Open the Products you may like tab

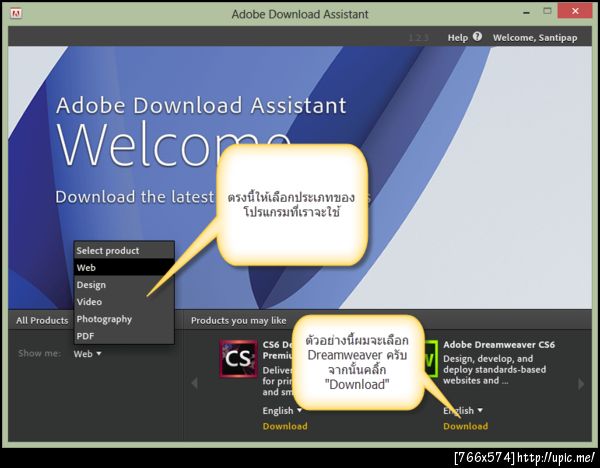coord(238,320)
